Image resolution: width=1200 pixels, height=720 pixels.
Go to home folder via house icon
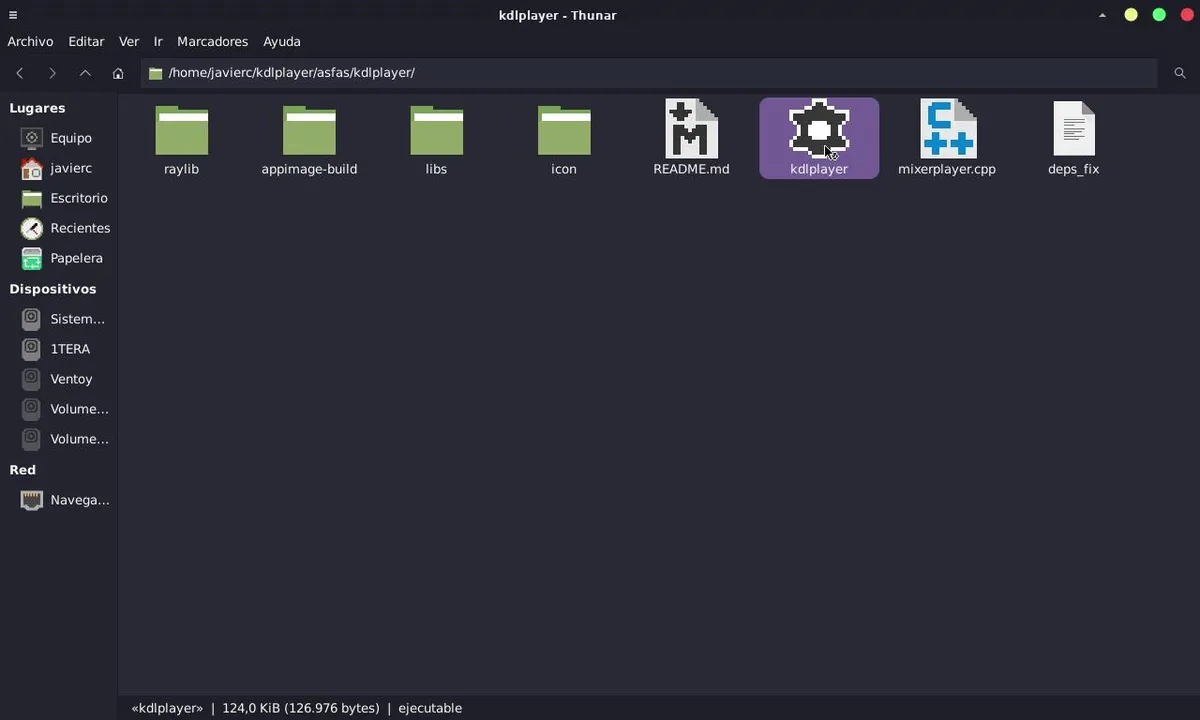click(x=118, y=73)
